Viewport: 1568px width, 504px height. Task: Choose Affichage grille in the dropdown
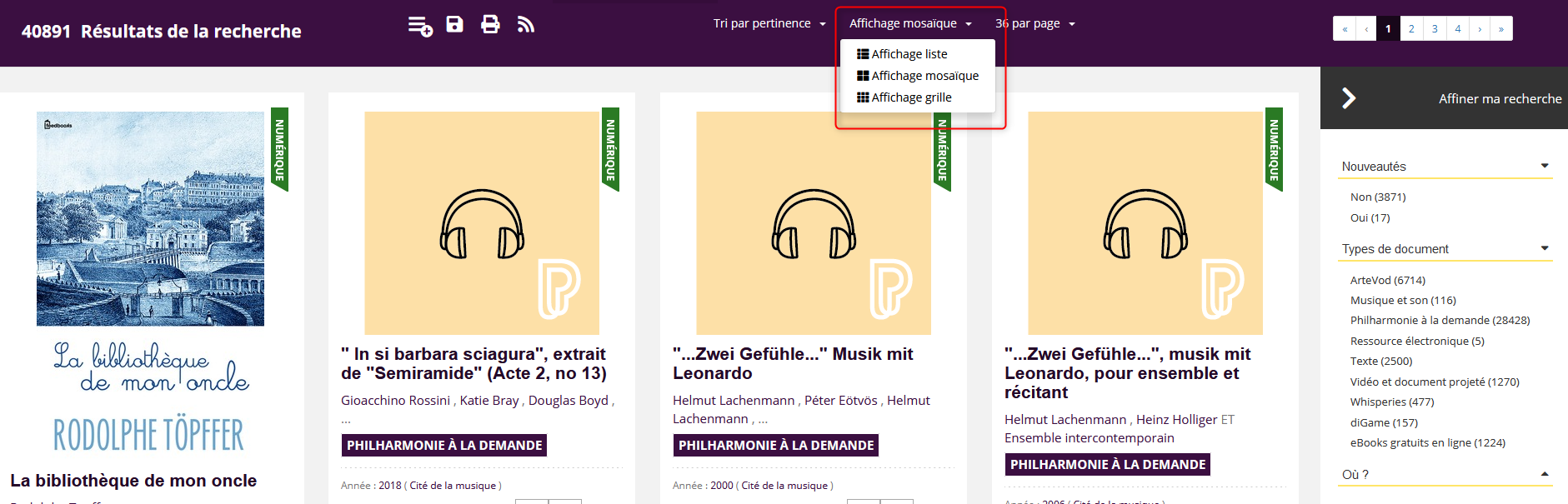click(911, 97)
